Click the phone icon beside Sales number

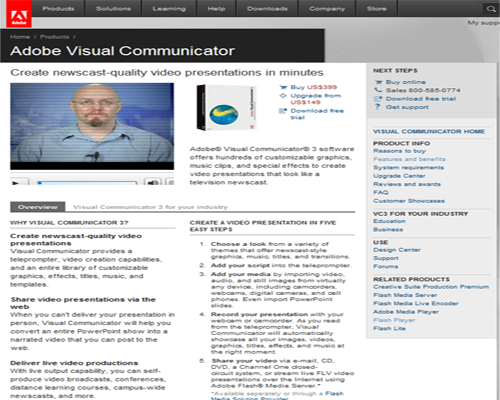[x=378, y=90]
